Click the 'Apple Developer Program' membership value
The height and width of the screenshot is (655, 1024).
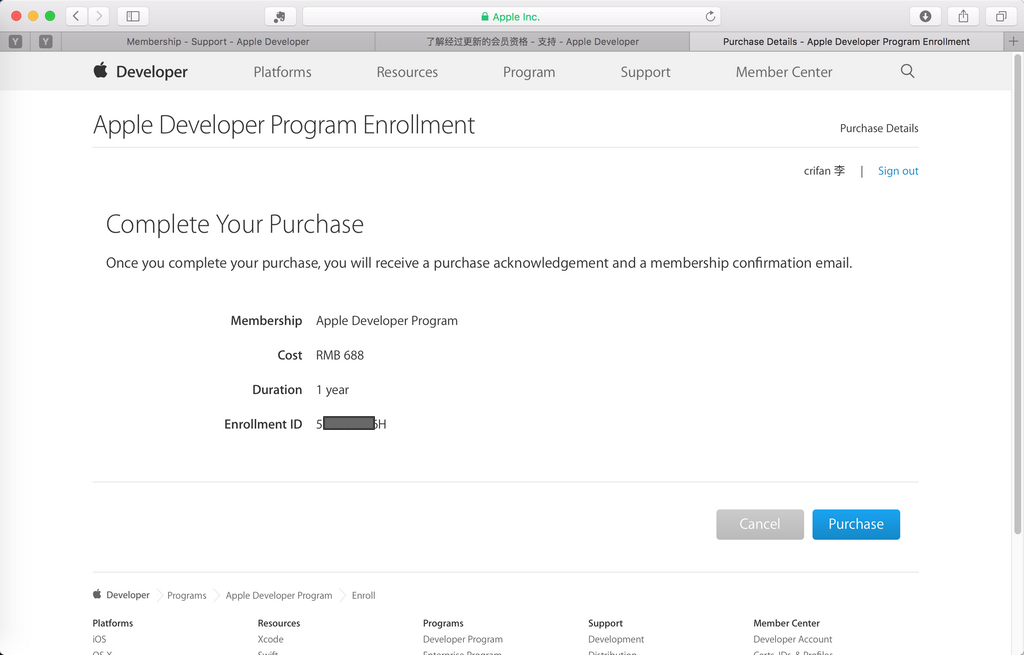tap(387, 321)
